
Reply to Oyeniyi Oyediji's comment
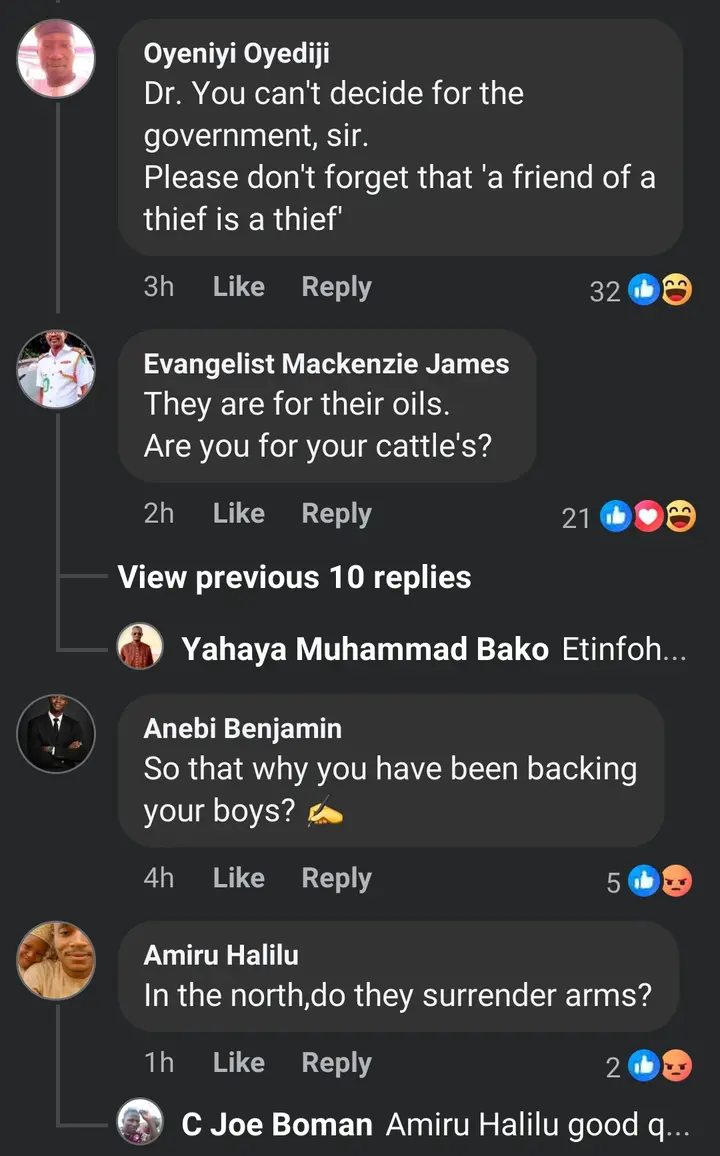(x=336, y=287)
